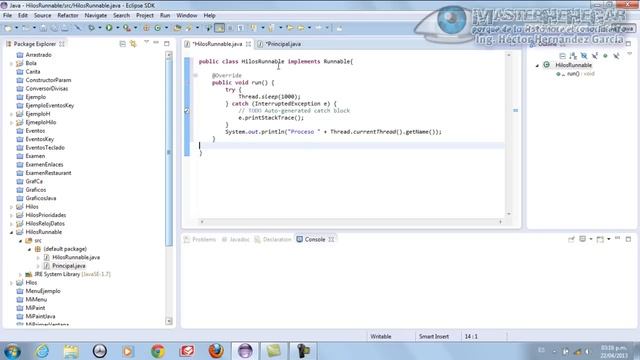The image size is (640, 360).
Task: Click Pin Console icon in Console view
Action: pos(571,239)
